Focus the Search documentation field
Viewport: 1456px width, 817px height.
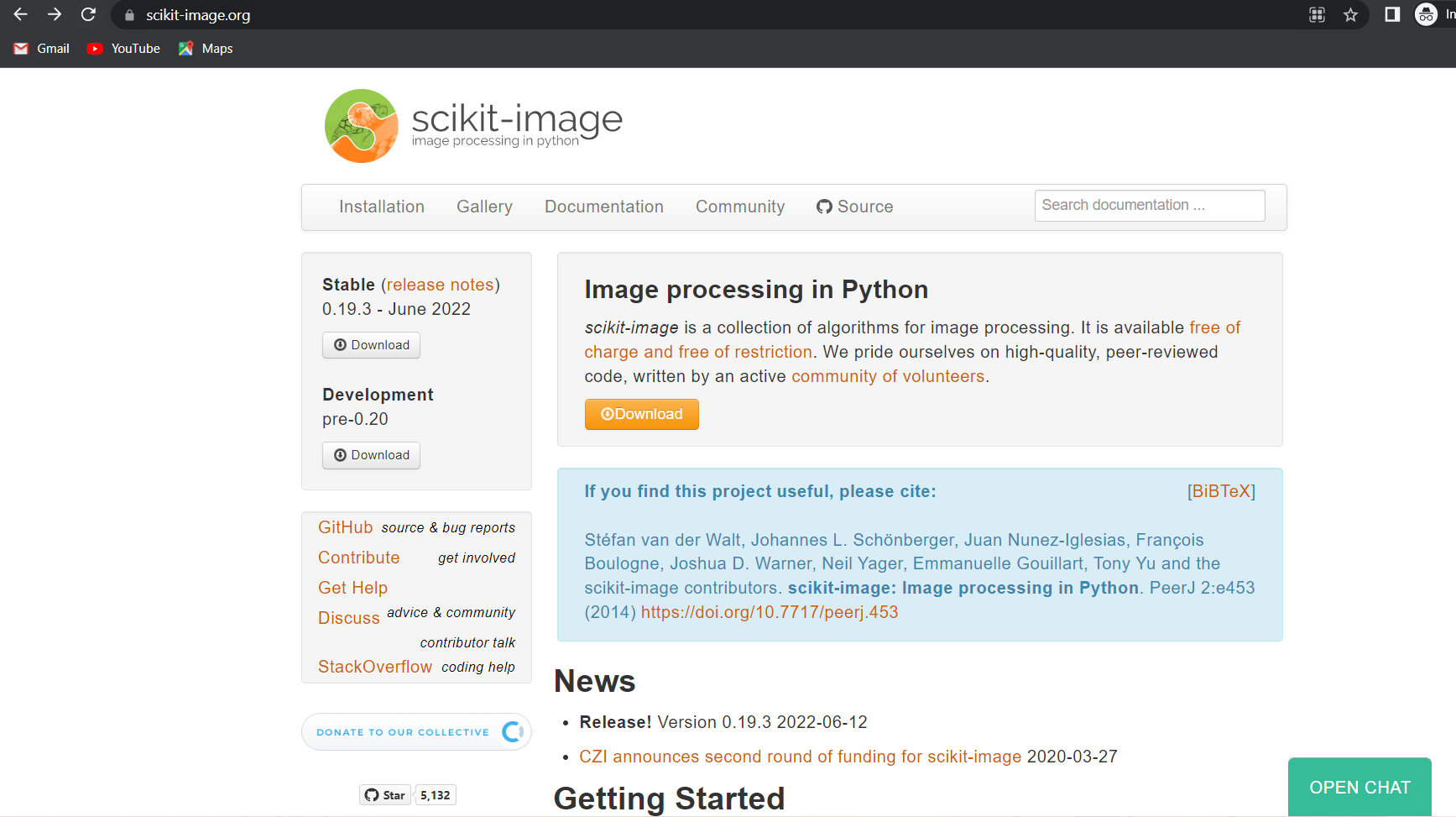tap(1149, 206)
